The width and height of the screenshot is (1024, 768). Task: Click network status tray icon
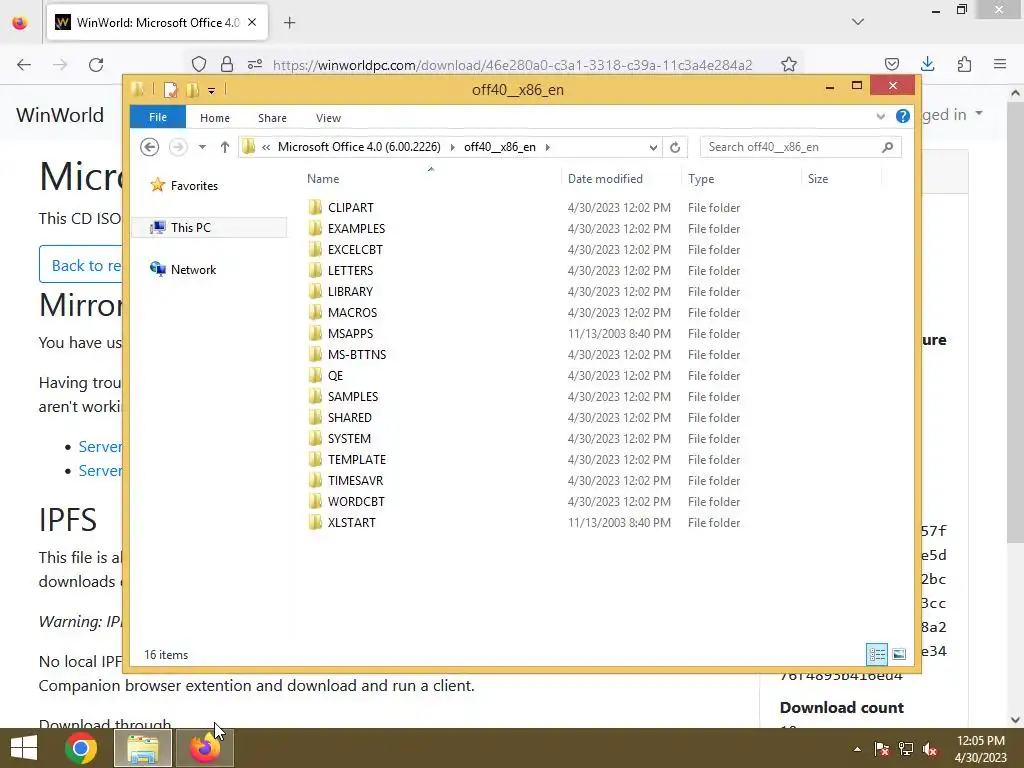click(x=906, y=749)
